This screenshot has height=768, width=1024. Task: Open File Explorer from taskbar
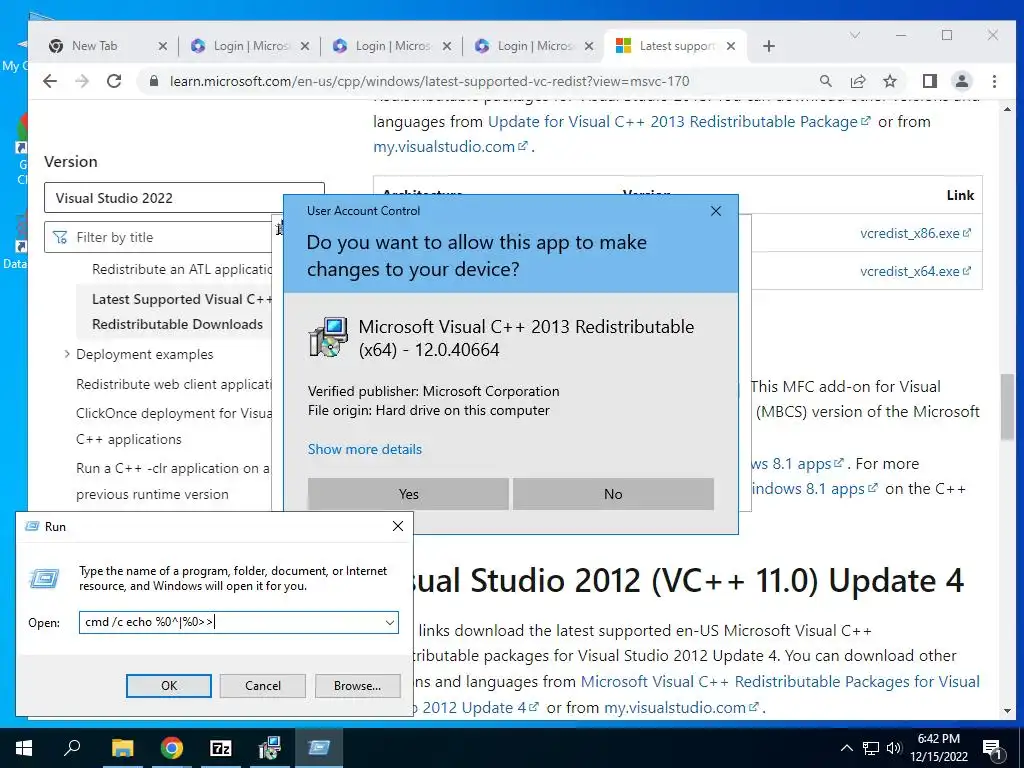tap(122, 748)
